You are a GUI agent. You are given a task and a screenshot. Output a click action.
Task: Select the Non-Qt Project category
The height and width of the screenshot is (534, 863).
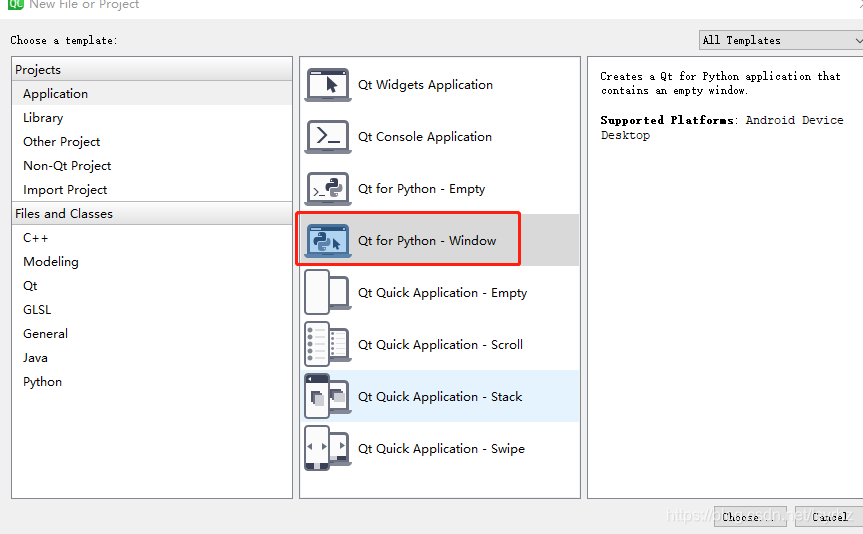(152, 166)
